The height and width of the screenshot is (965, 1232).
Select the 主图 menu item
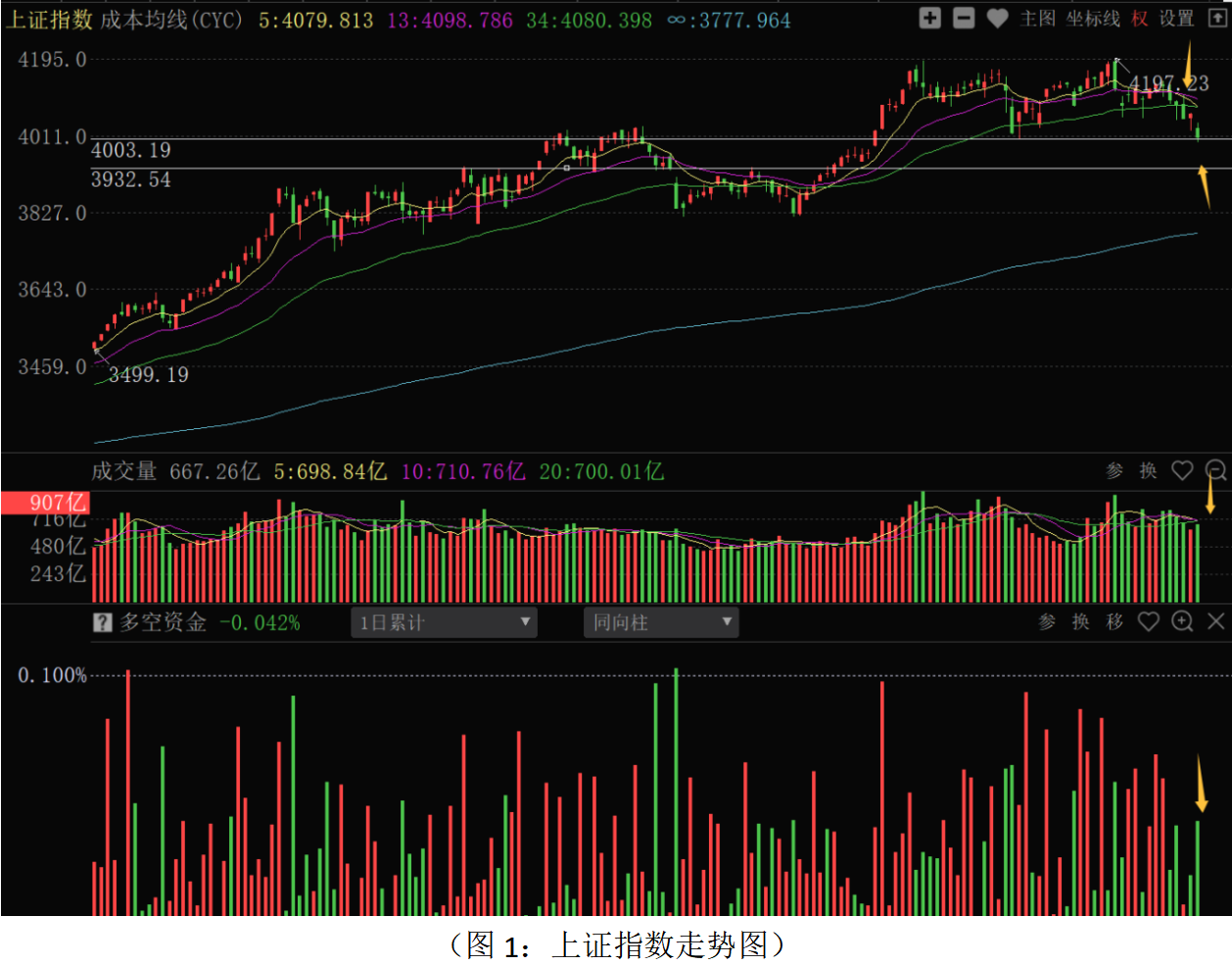(x=1037, y=19)
